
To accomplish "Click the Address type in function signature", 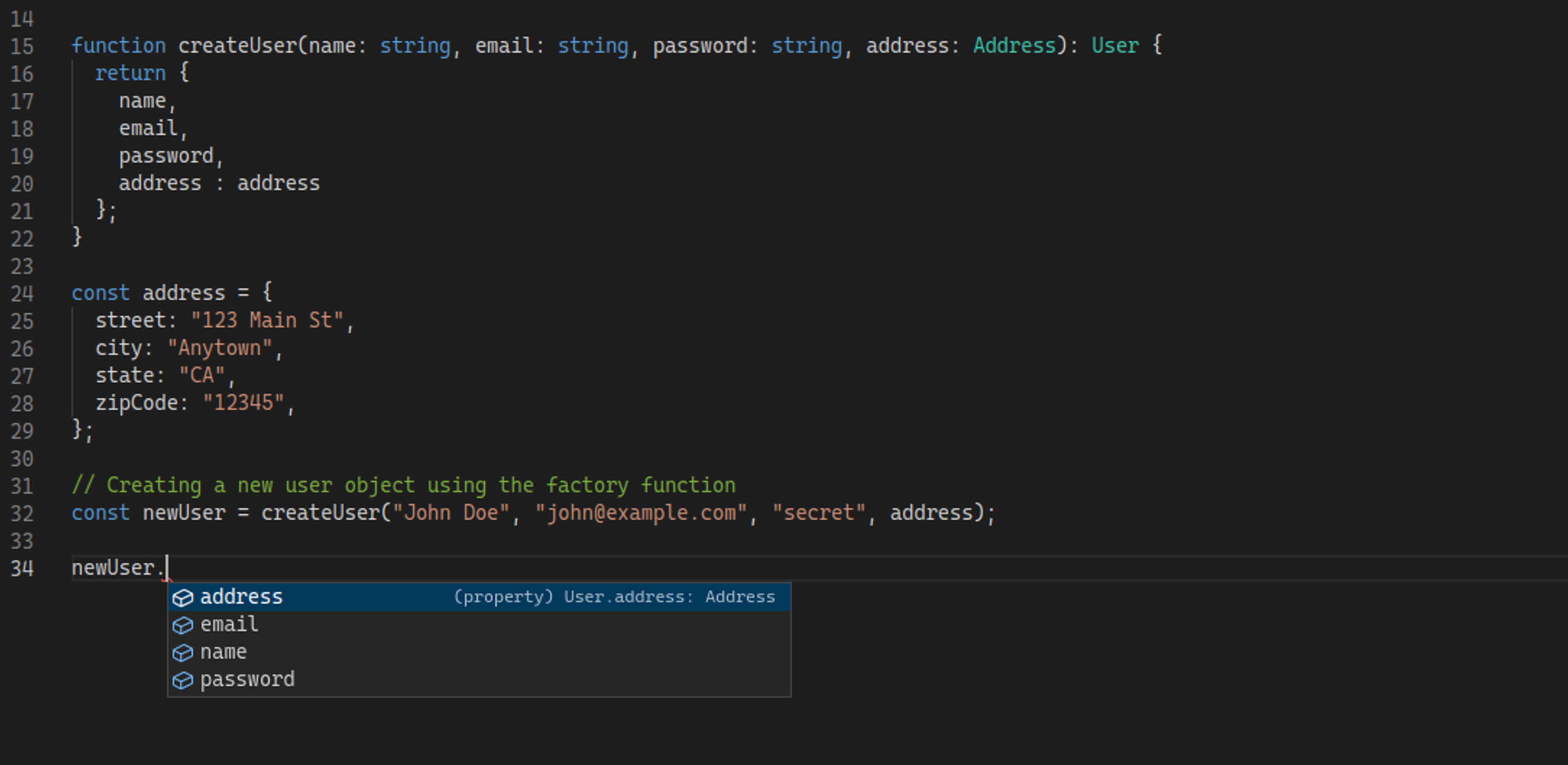I will click(1014, 46).
